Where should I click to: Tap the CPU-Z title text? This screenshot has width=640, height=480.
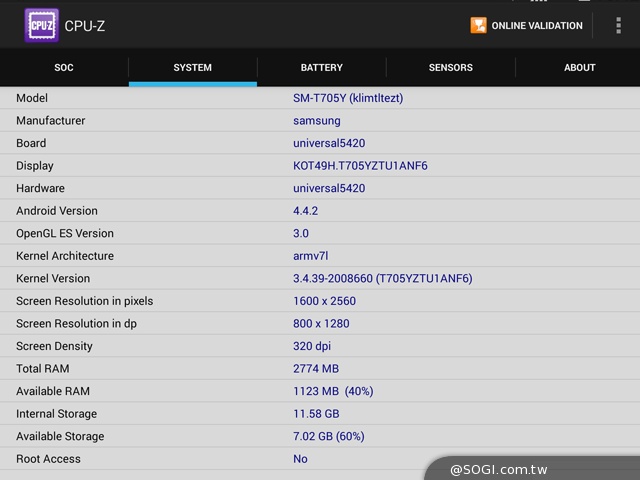point(85,25)
